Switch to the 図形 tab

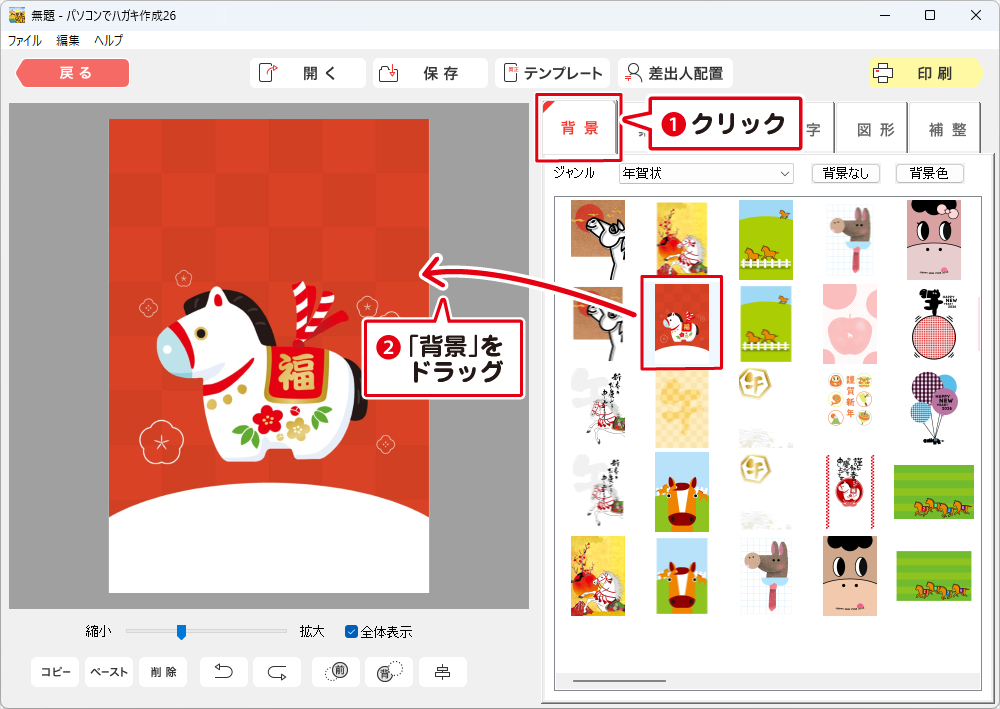click(x=870, y=130)
